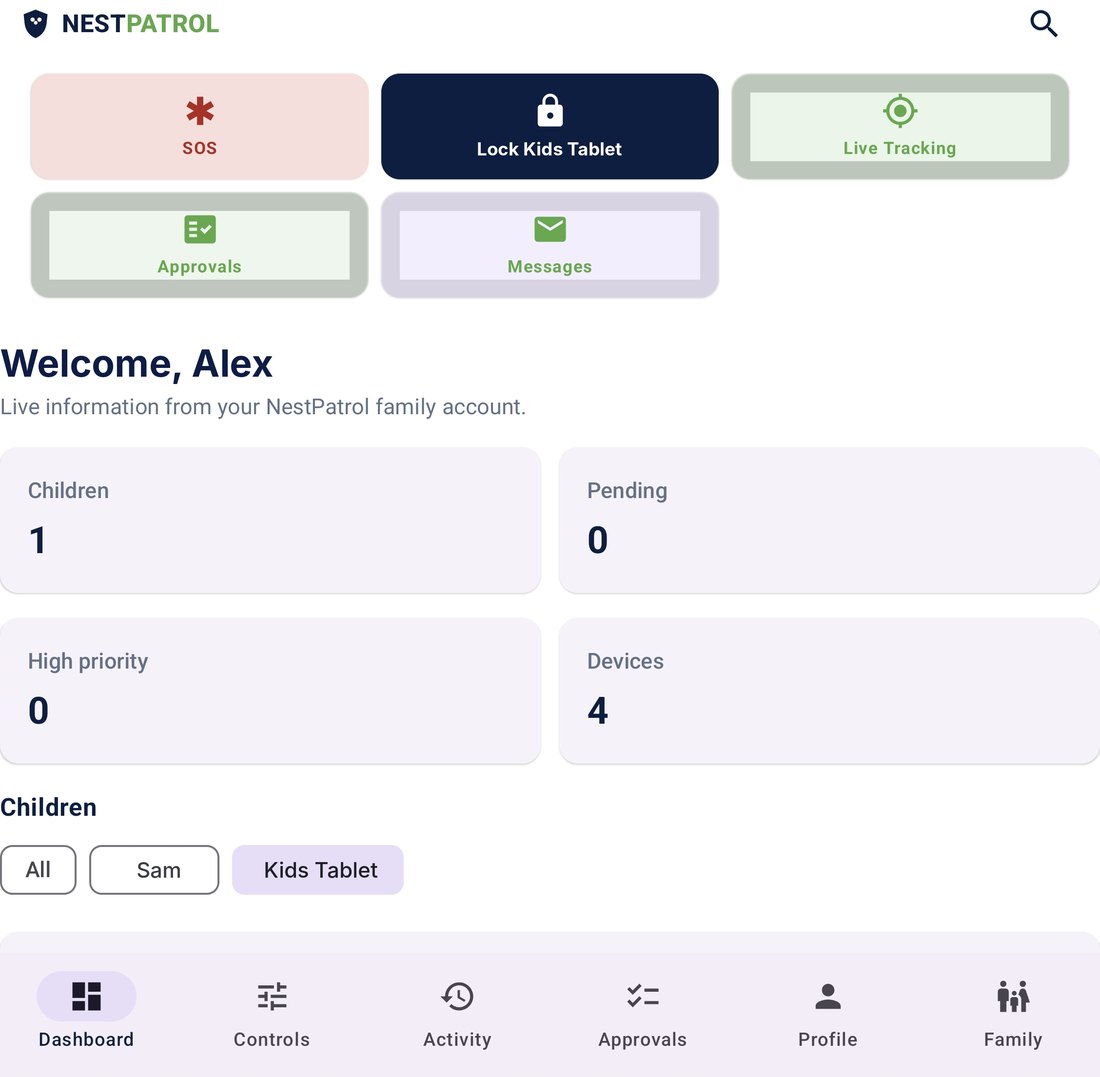The width and height of the screenshot is (1100, 1077).
Task: Switch to the Activity tab
Action: point(457,1011)
